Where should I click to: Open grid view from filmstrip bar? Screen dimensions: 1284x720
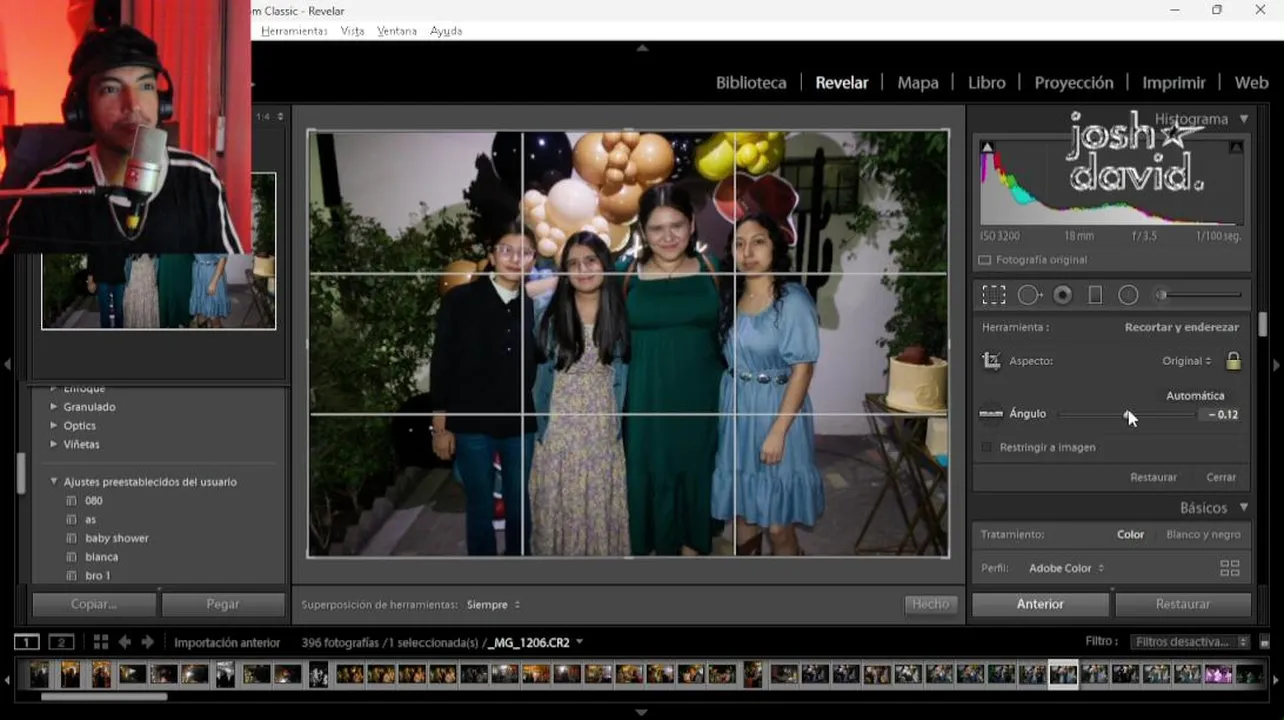[101, 642]
